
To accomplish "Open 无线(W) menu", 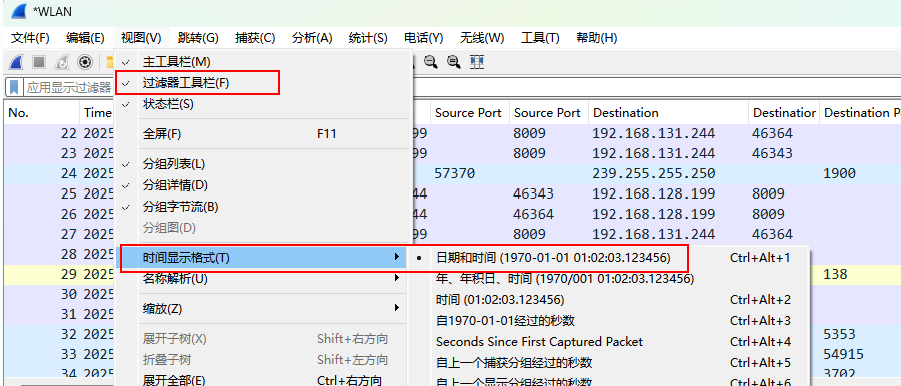I will 482,38.
